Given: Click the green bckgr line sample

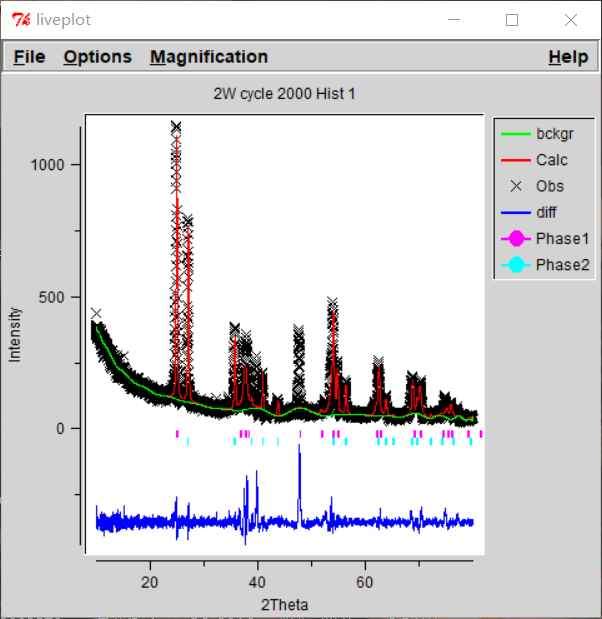Looking at the screenshot, I should [x=516, y=134].
